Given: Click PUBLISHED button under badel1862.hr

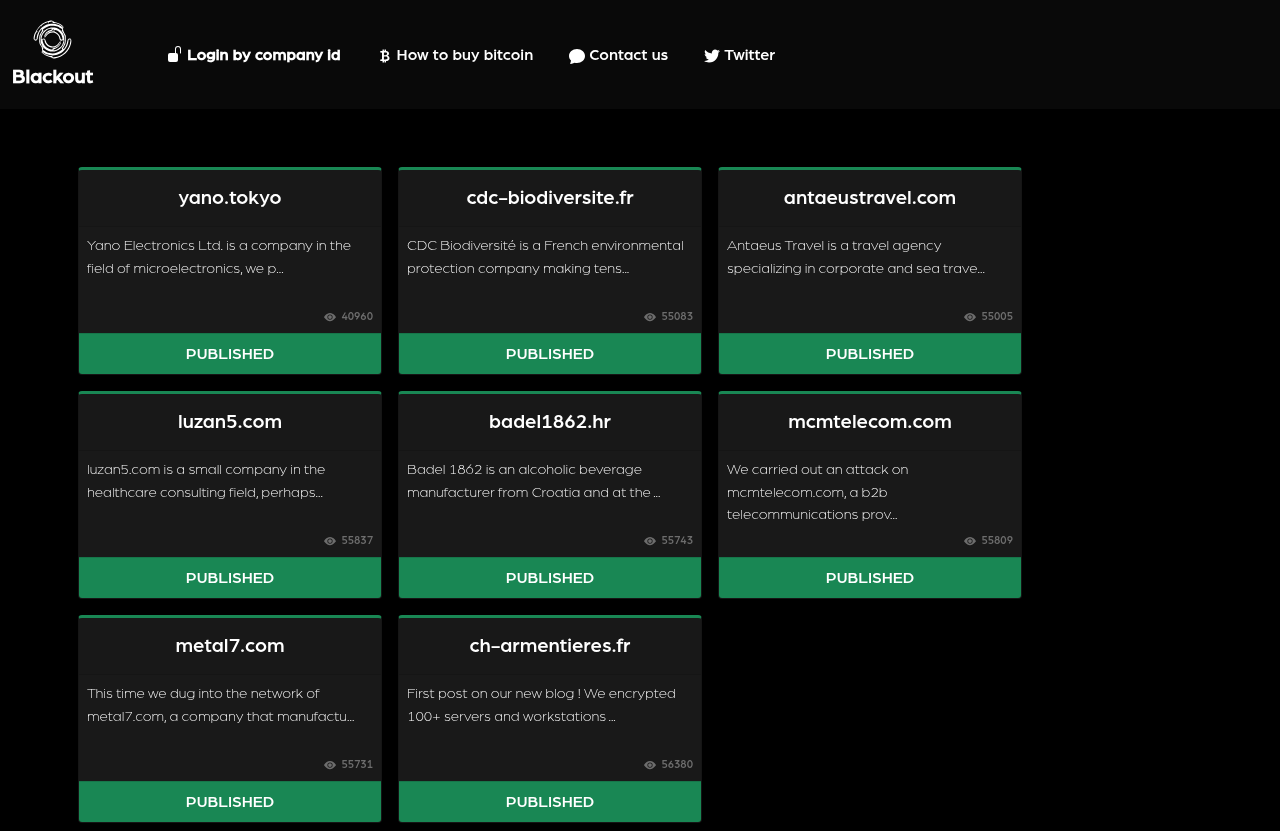Looking at the screenshot, I should click(550, 578).
